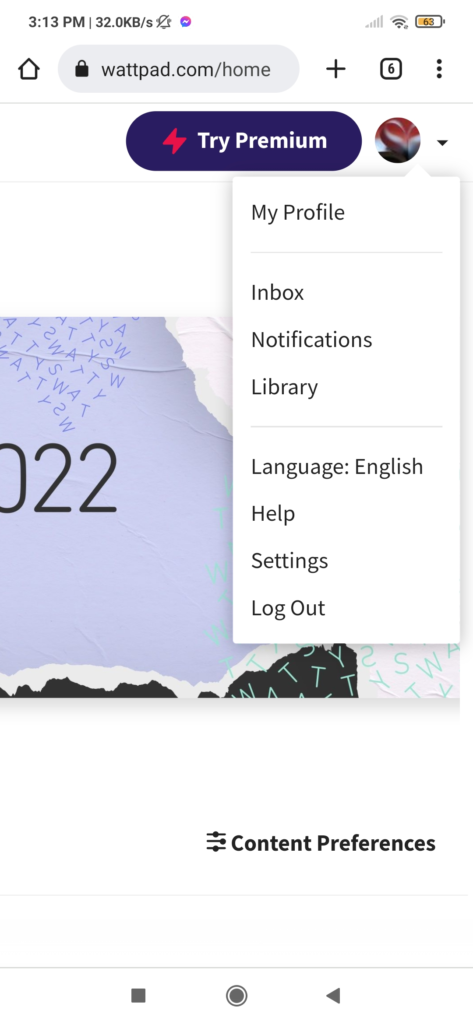The width and height of the screenshot is (473, 1024).
Task: Open Settings from the profile menu
Action: 289,561
